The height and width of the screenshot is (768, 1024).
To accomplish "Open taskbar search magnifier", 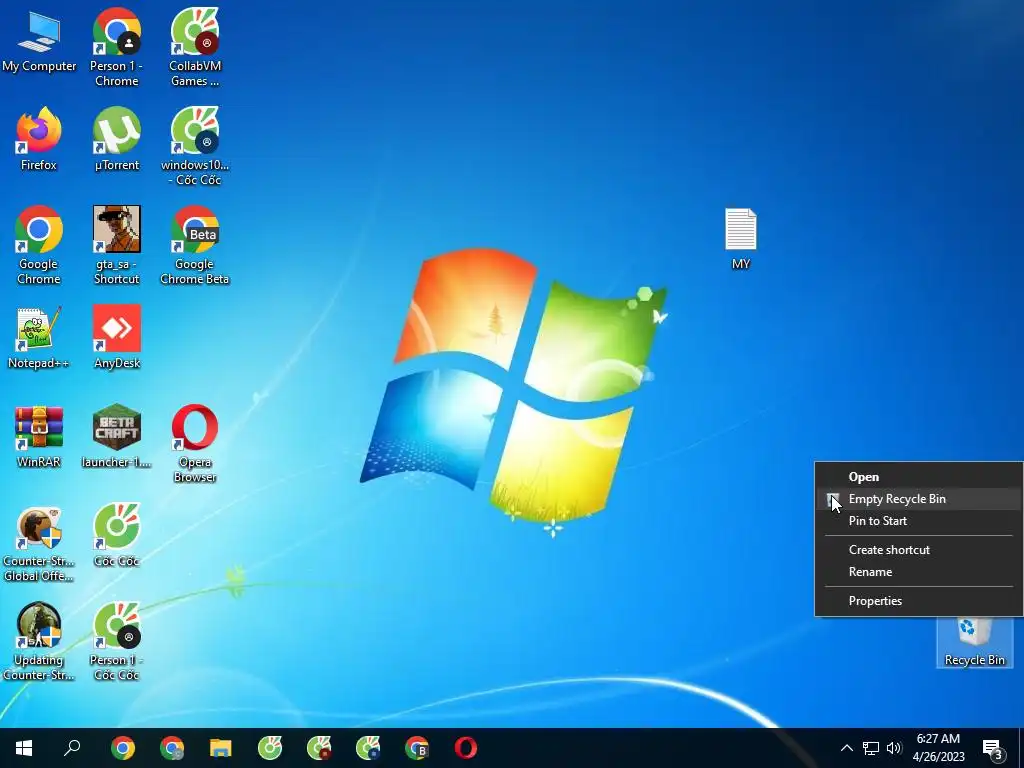I will (x=72, y=748).
